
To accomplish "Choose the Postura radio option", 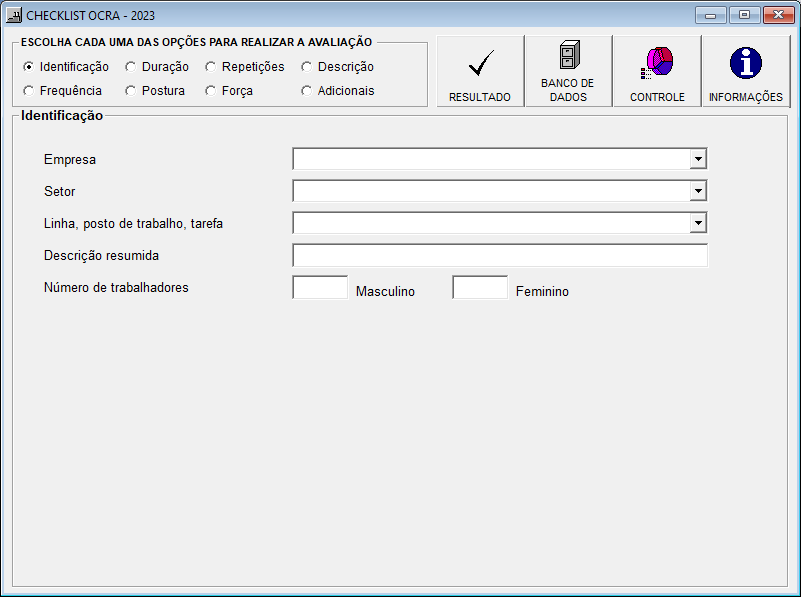I will coord(131,91).
